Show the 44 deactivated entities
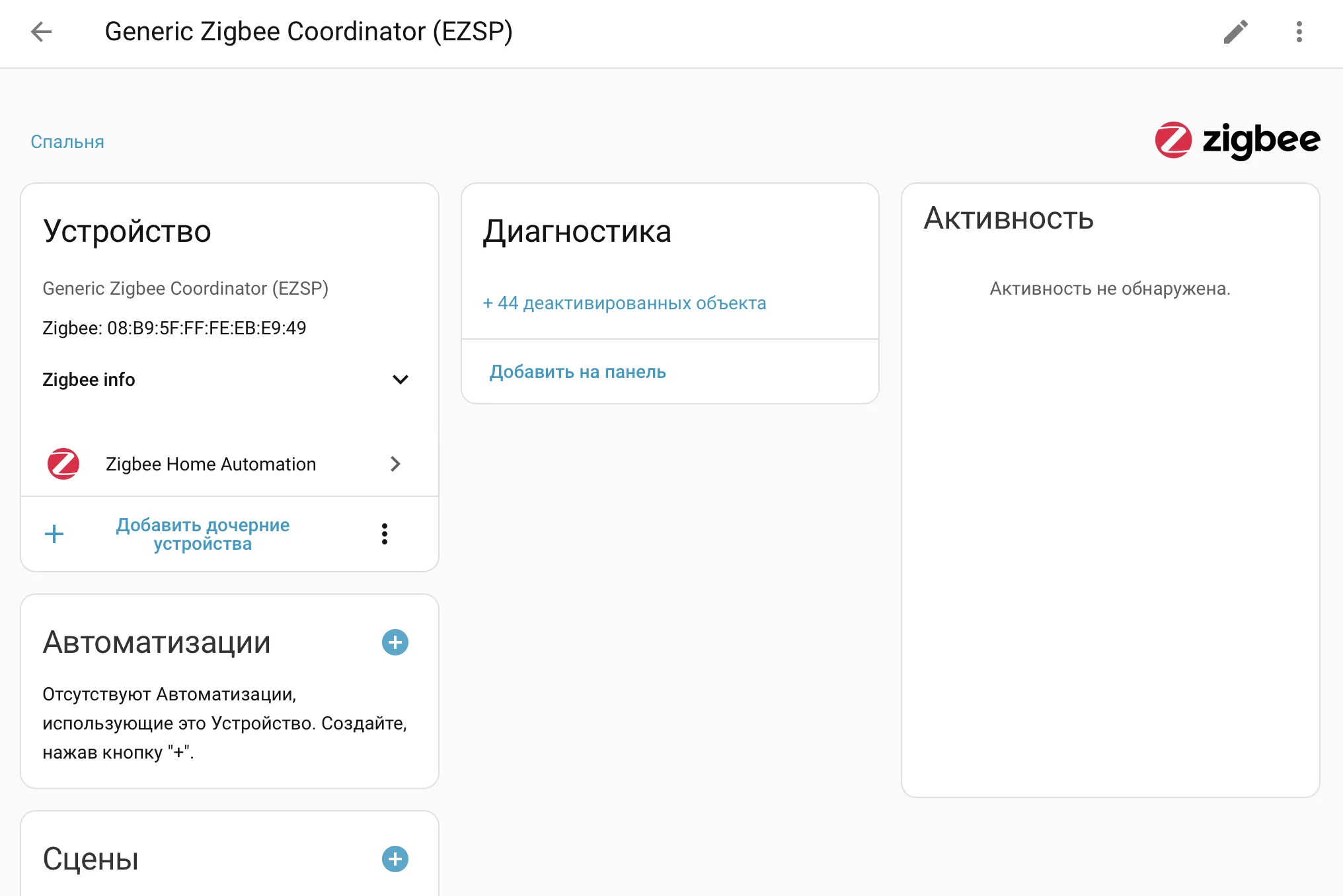Screen dimensions: 1343x896 pos(625,303)
